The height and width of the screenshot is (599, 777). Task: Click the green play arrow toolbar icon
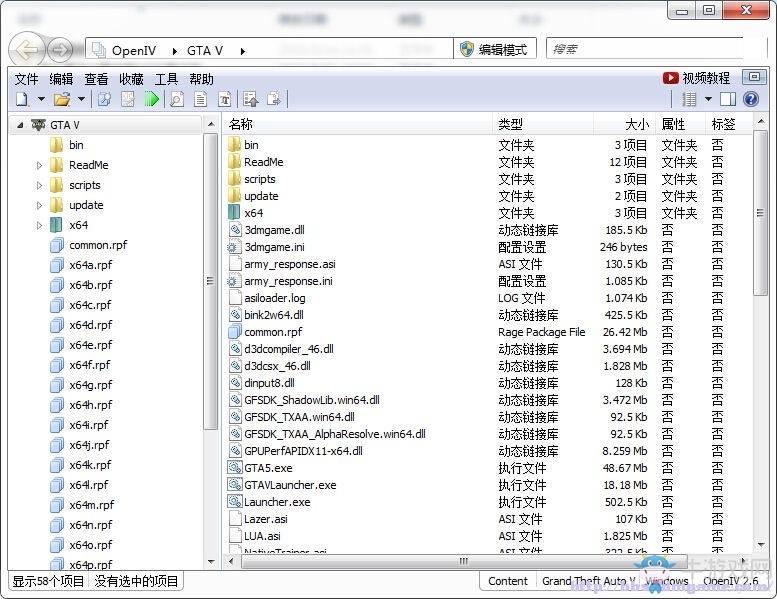coord(151,100)
